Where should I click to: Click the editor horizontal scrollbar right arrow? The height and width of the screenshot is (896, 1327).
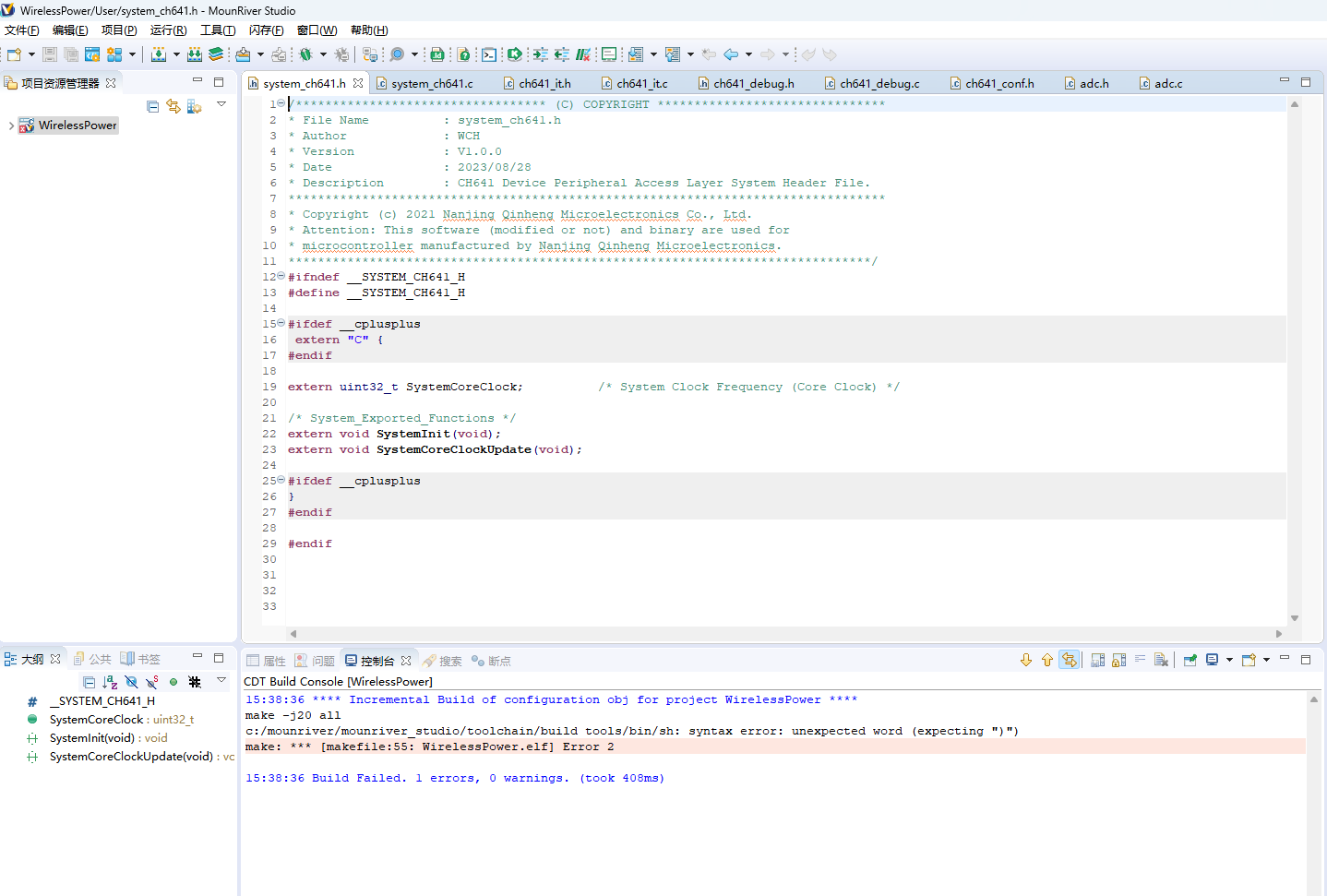[1279, 634]
